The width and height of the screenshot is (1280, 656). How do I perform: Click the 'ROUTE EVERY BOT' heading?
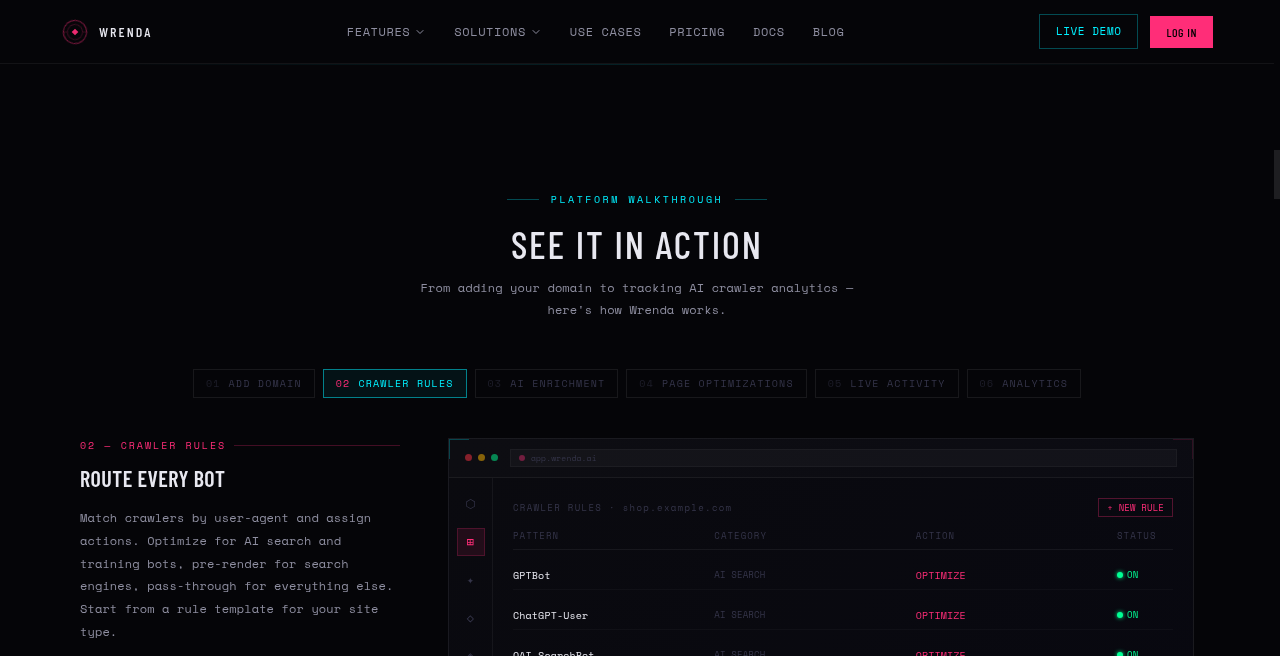coord(152,479)
